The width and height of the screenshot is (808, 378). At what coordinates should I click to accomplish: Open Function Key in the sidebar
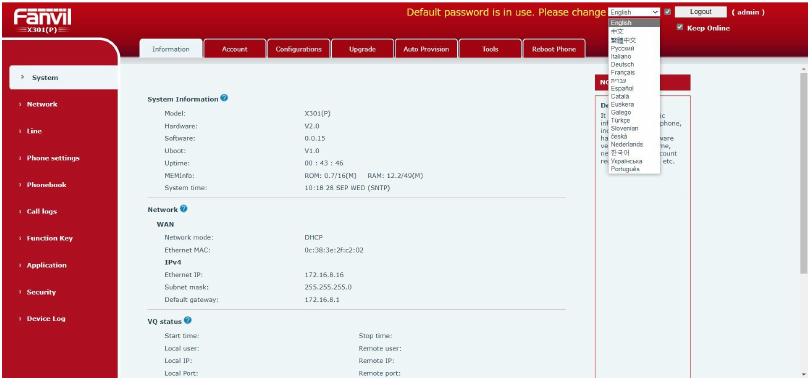pos(49,238)
